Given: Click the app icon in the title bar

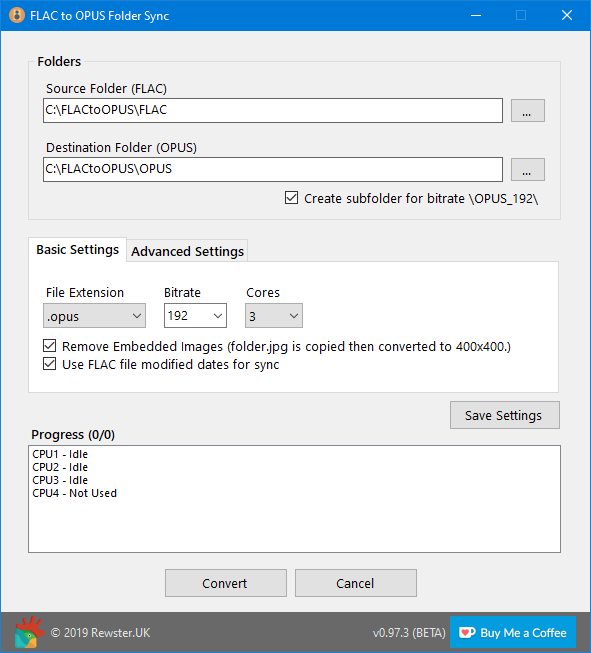Looking at the screenshot, I should (x=17, y=15).
